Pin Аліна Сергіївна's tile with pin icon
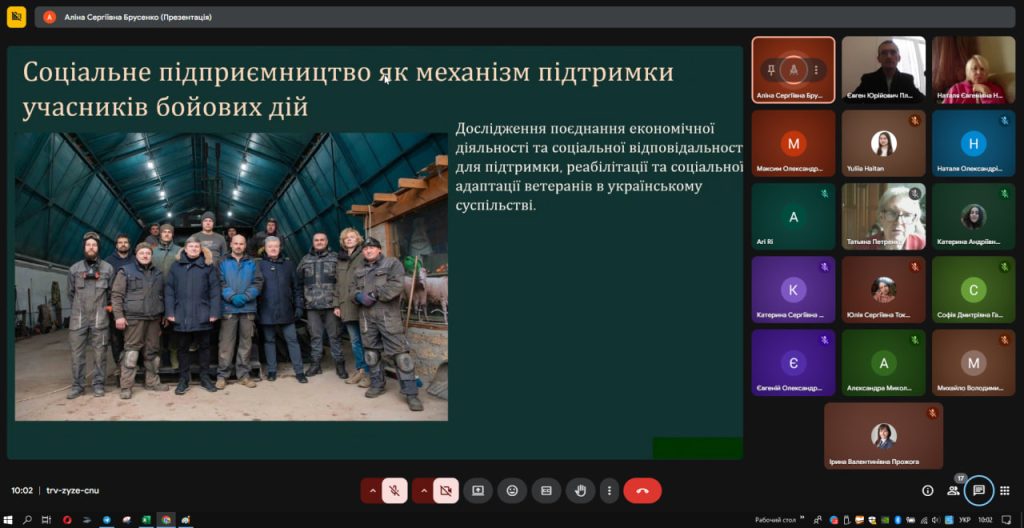Viewport: 1024px width, 528px height. click(x=771, y=70)
